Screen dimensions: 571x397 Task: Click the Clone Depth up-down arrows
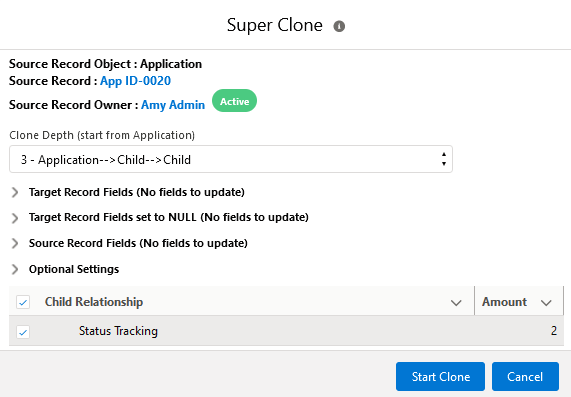click(x=444, y=159)
